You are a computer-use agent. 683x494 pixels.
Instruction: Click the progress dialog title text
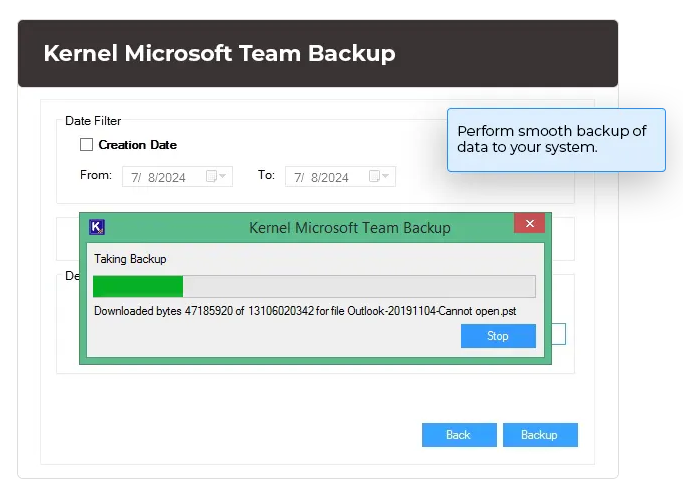tap(349, 228)
